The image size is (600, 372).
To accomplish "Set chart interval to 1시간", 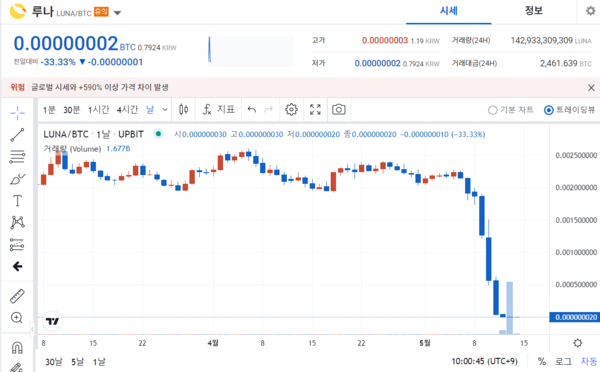I will click(99, 110).
